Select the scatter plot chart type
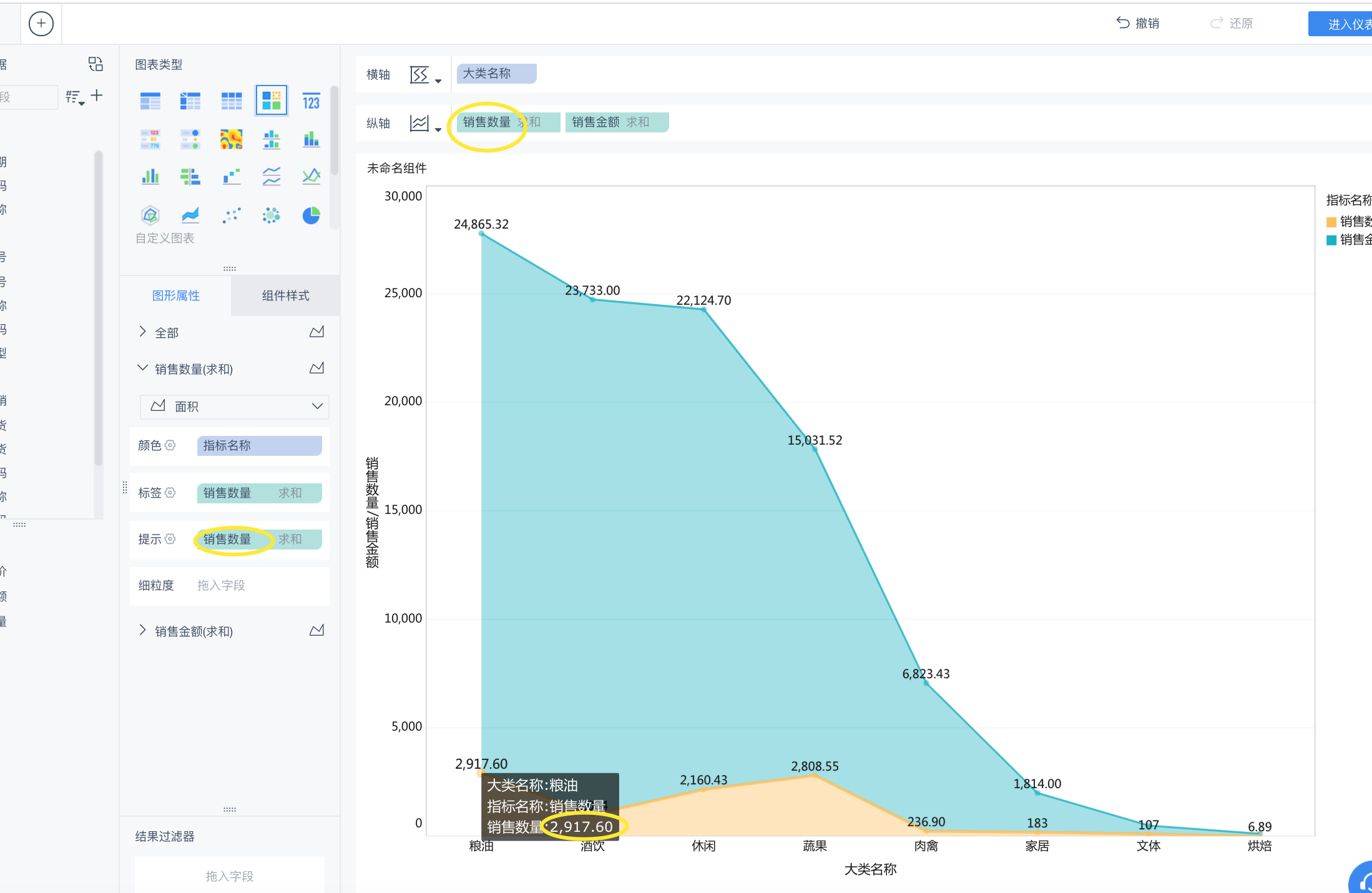This screenshot has width=1372, height=893. click(231, 215)
